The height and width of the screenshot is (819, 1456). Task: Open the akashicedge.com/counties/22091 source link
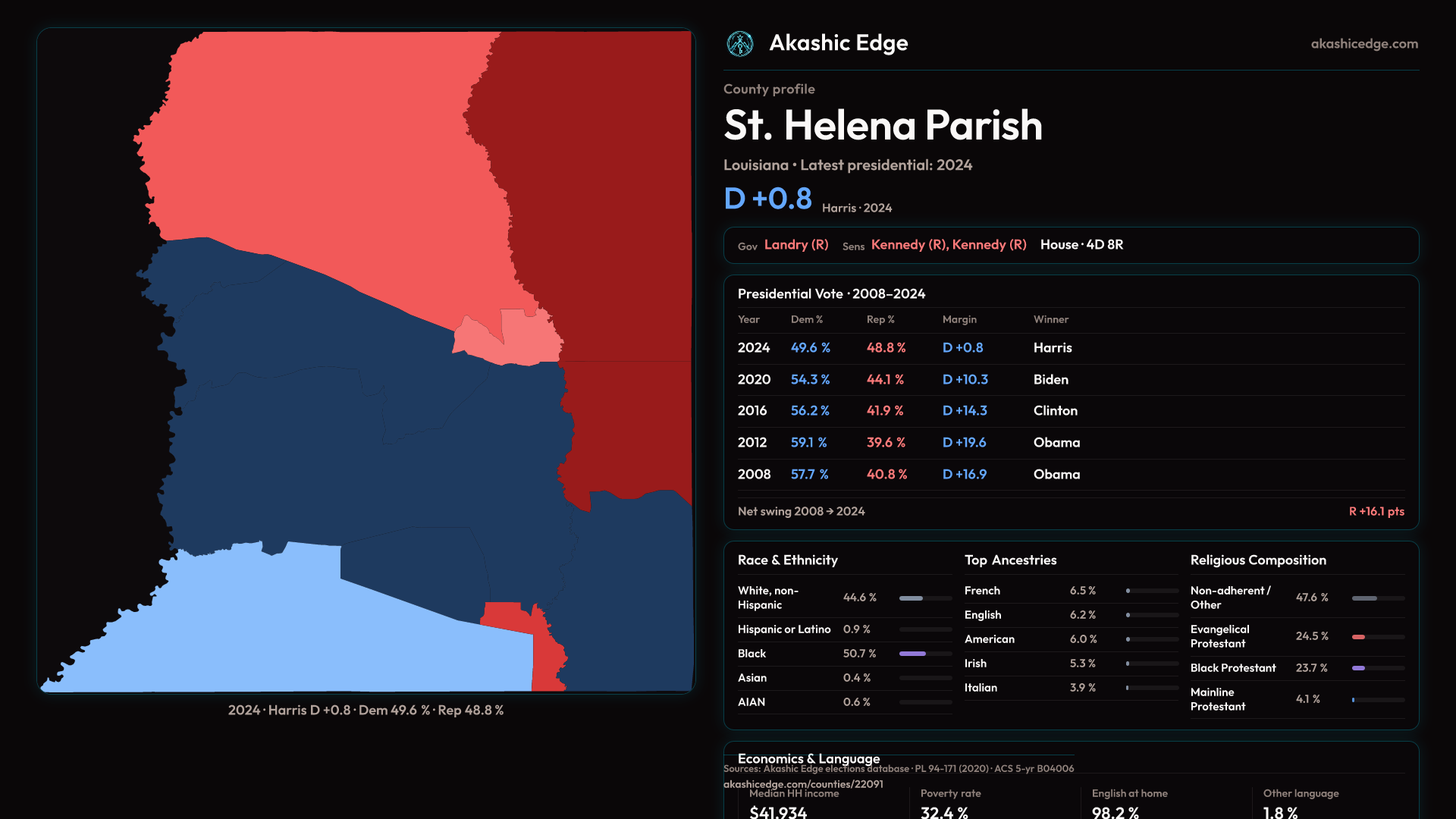tap(802, 784)
